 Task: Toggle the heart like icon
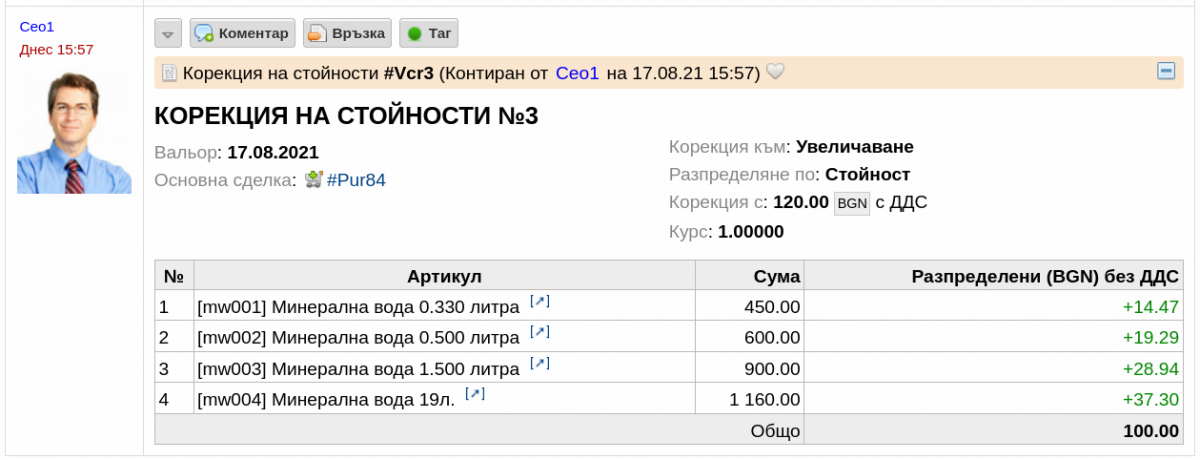[774, 72]
